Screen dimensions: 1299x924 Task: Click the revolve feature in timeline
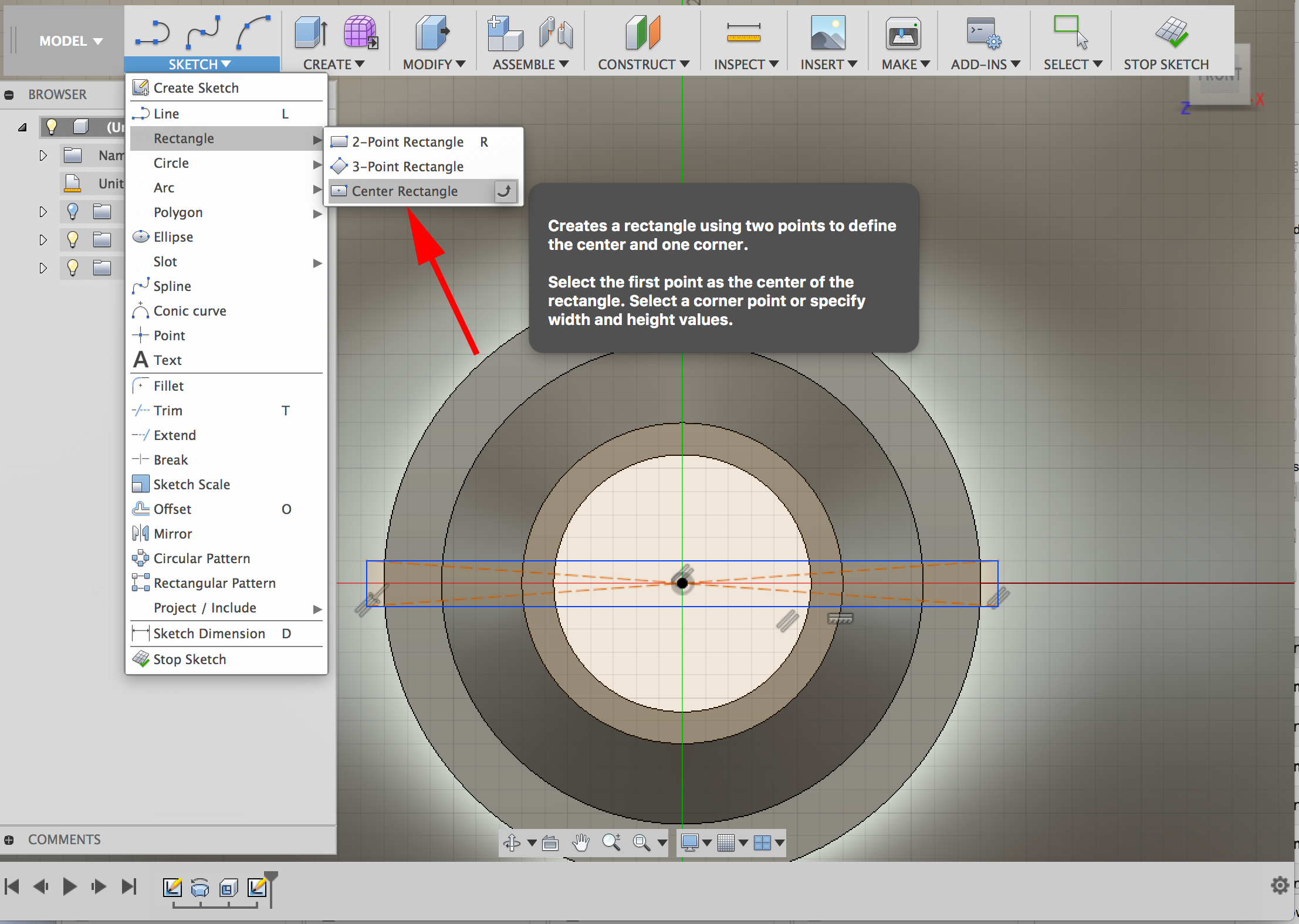[x=200, y=888]
